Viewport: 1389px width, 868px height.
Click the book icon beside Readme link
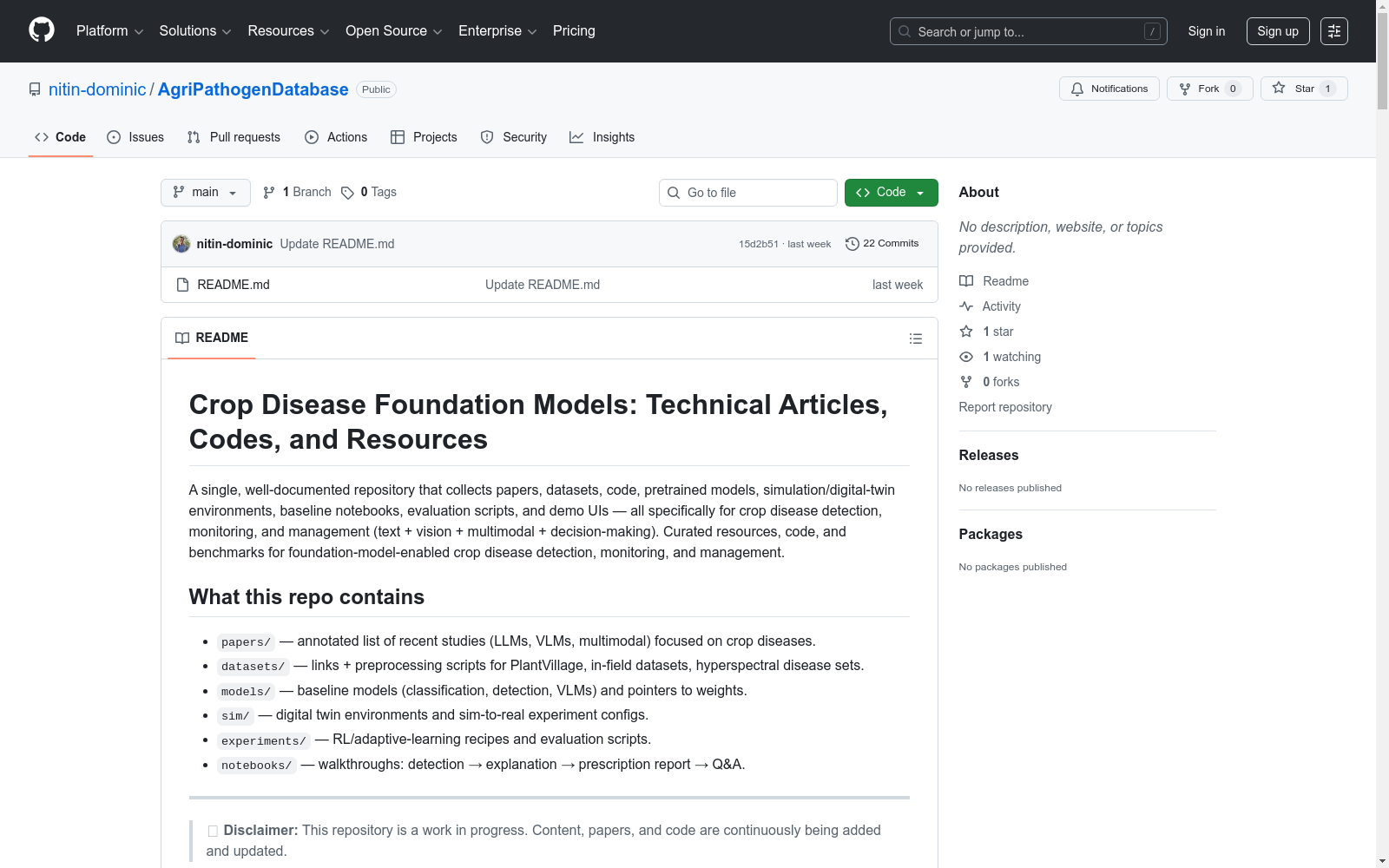[x=966, y=281]
